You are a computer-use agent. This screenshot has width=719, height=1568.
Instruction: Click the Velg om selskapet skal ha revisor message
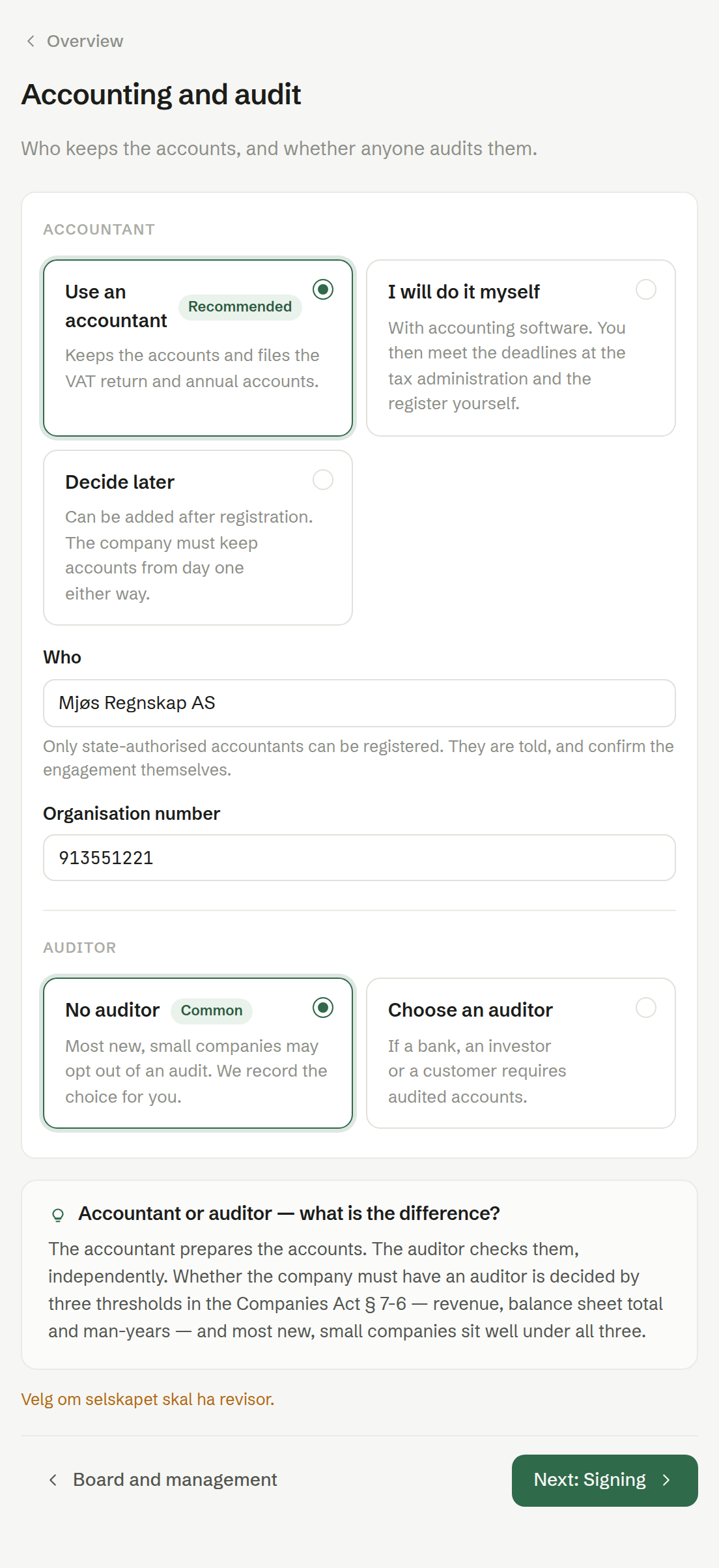148,1399
